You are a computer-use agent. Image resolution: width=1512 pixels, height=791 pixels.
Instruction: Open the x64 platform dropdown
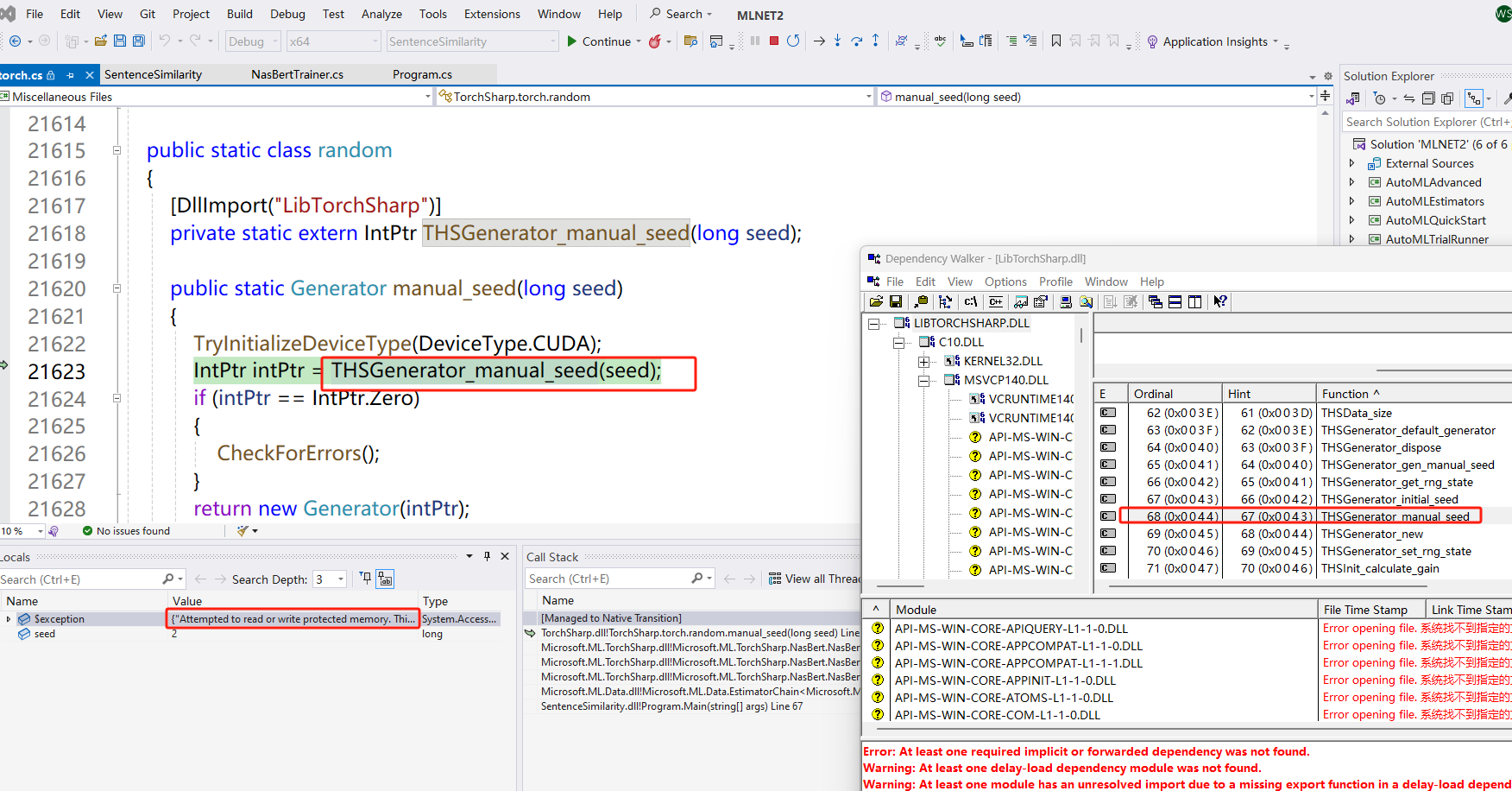point(333,41)
